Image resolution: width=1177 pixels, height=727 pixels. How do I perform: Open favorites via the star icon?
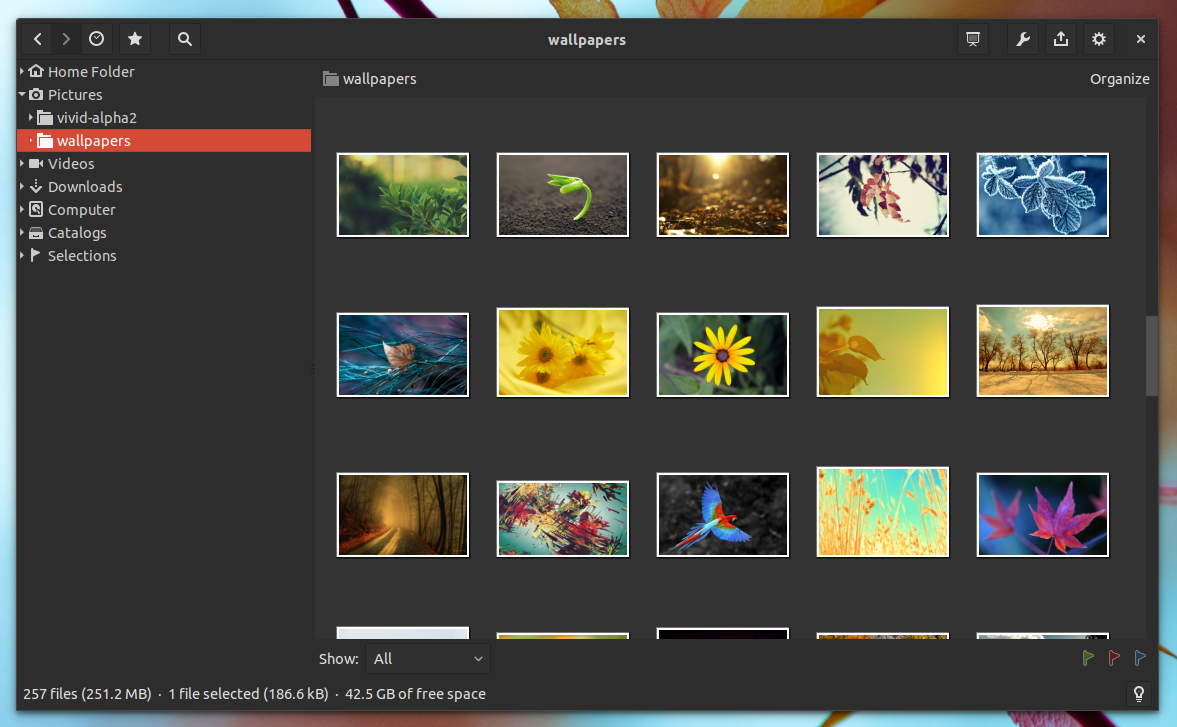tap(135, 39)
